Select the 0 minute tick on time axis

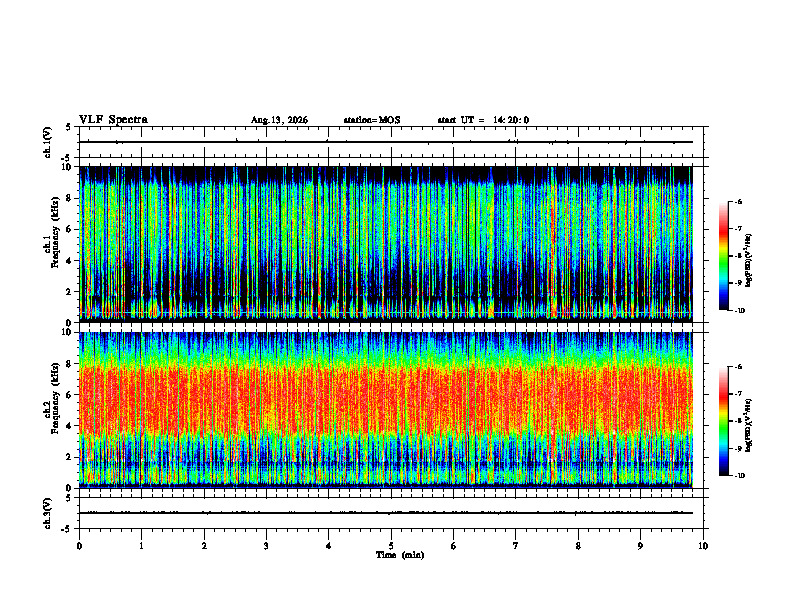79,546
